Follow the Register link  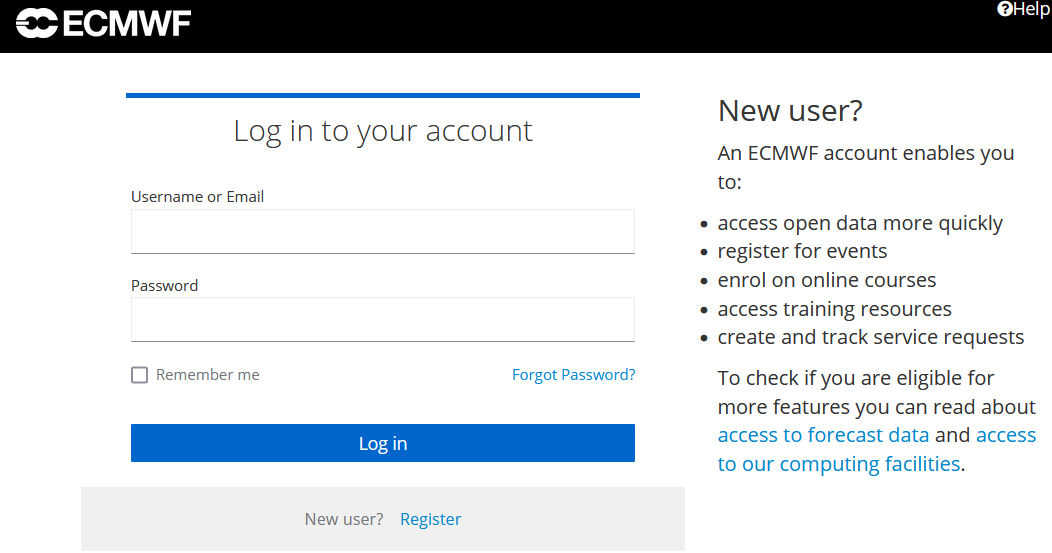pyautogui.click(x=430, y=519)
